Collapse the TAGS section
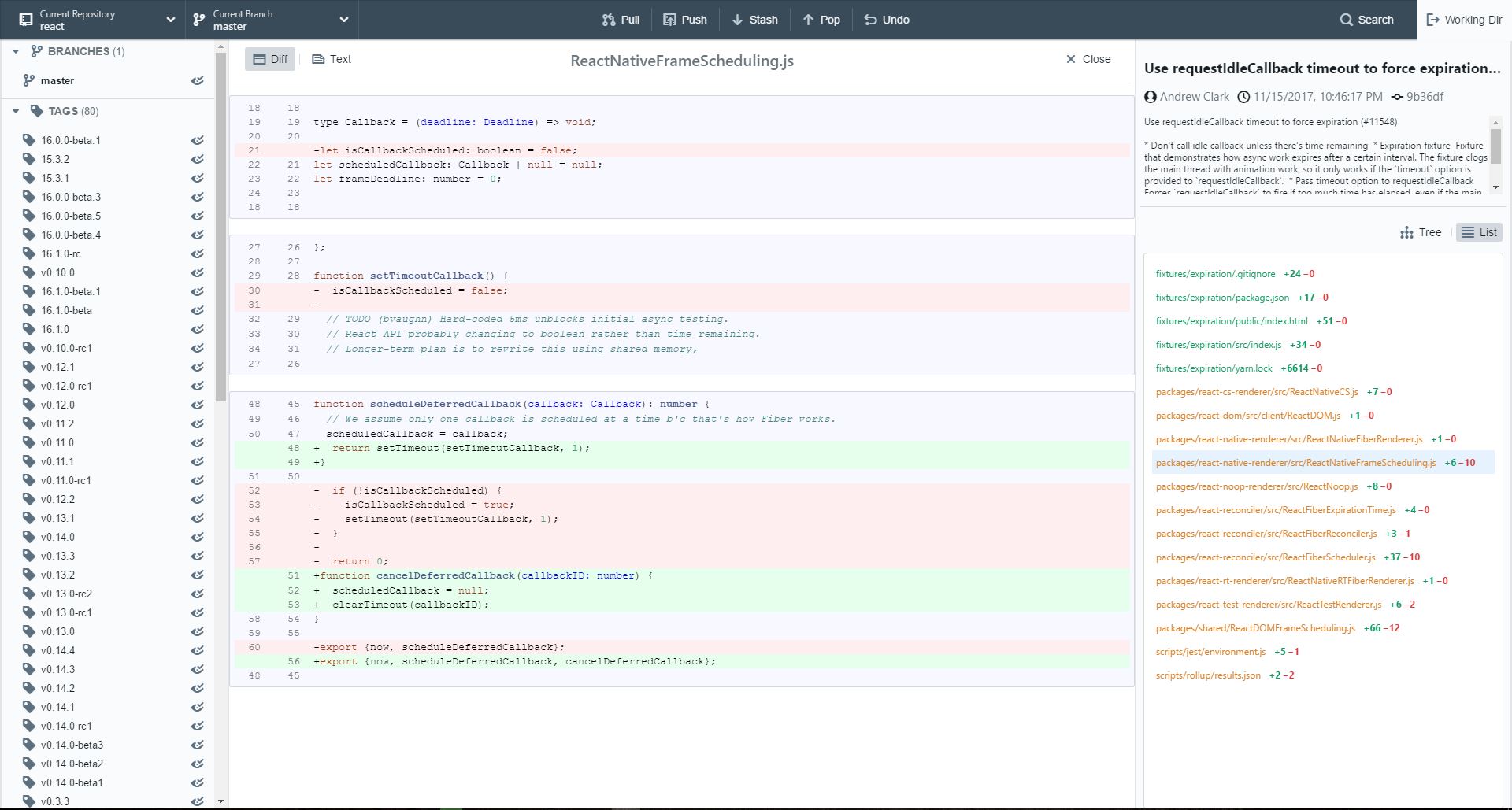This screenshot has width=1512, height=810. (x=16, y=111)
